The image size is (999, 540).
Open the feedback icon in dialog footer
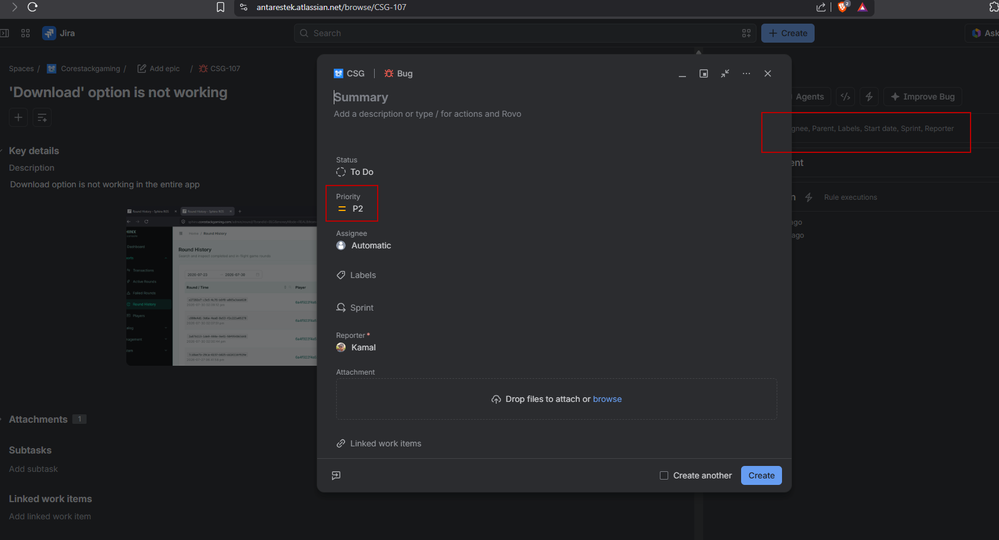coord(336,476)
